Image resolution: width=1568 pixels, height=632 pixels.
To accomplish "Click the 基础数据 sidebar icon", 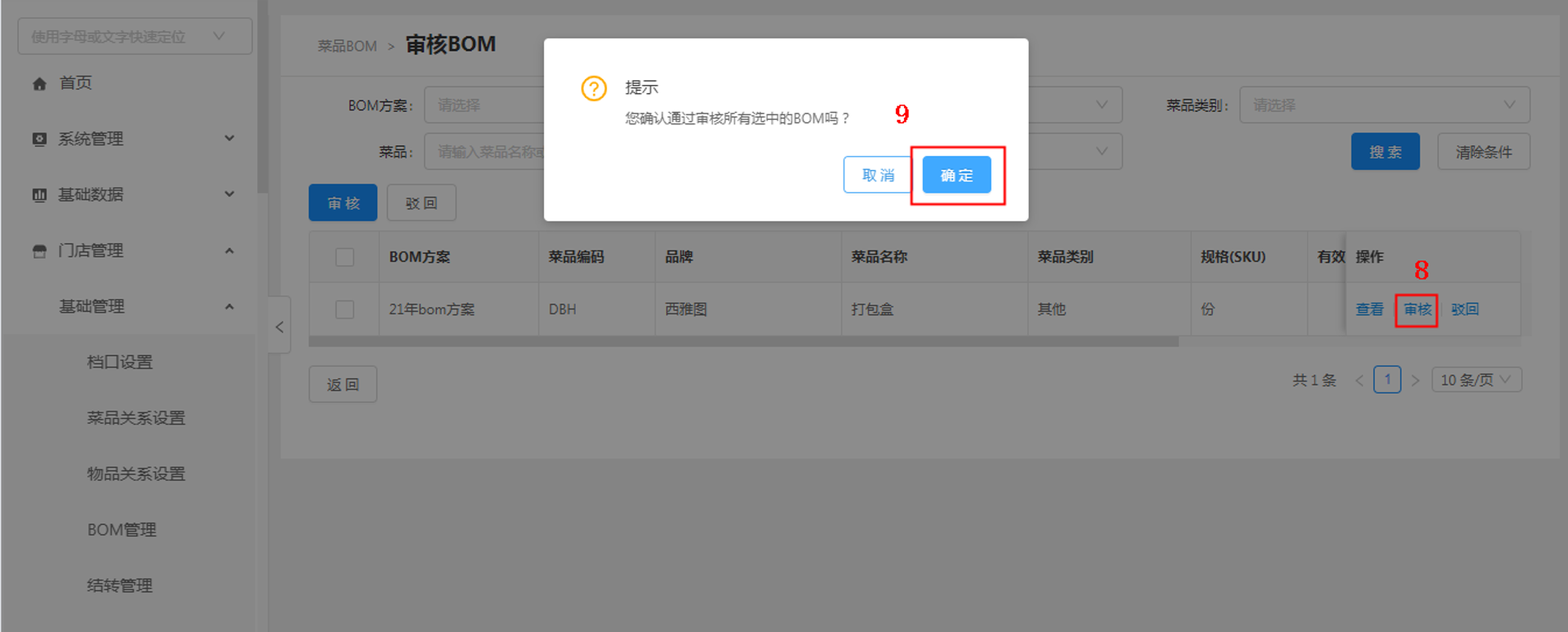I will tap(39, 194).
